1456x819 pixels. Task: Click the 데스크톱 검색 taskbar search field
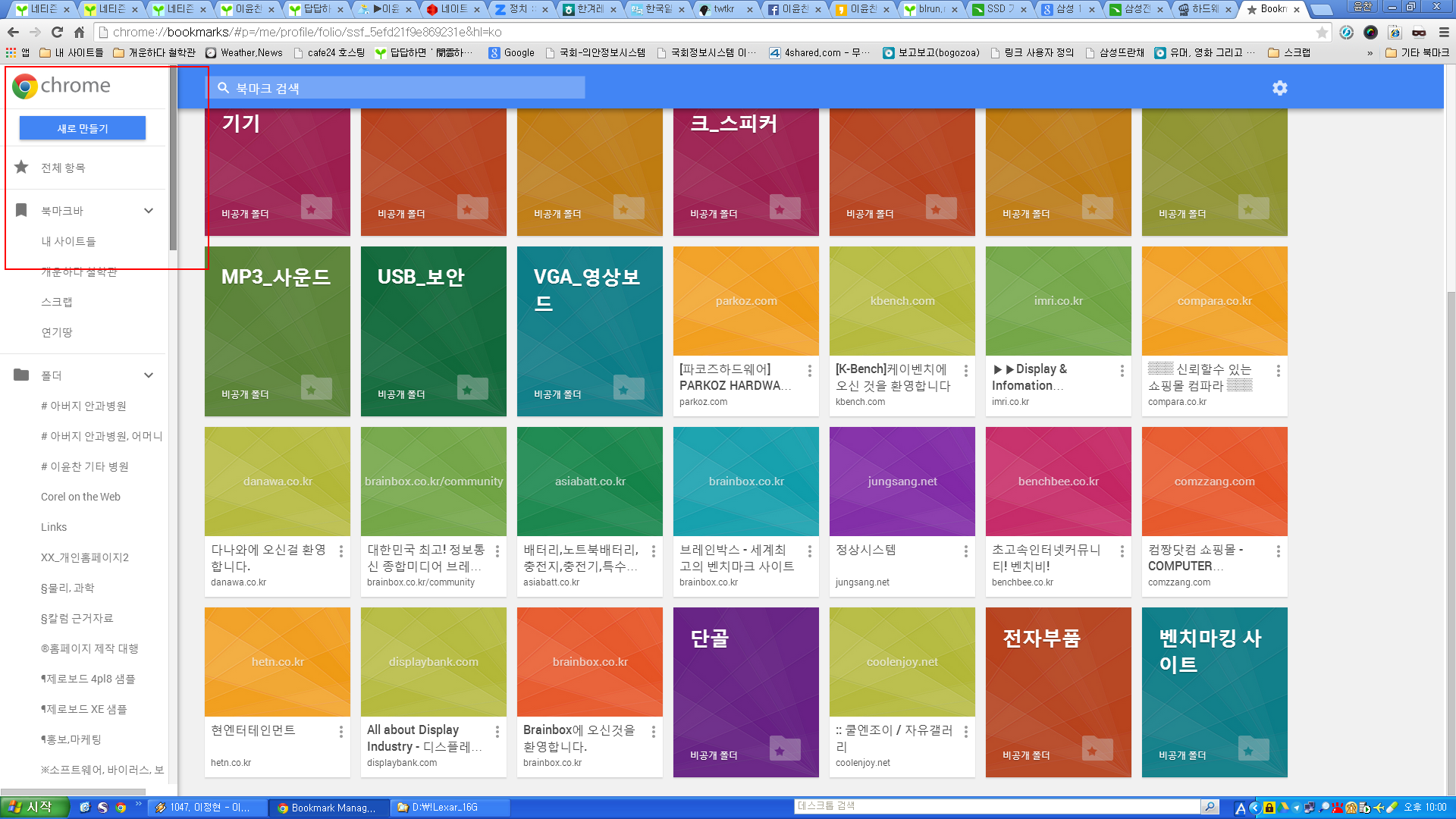997,806
